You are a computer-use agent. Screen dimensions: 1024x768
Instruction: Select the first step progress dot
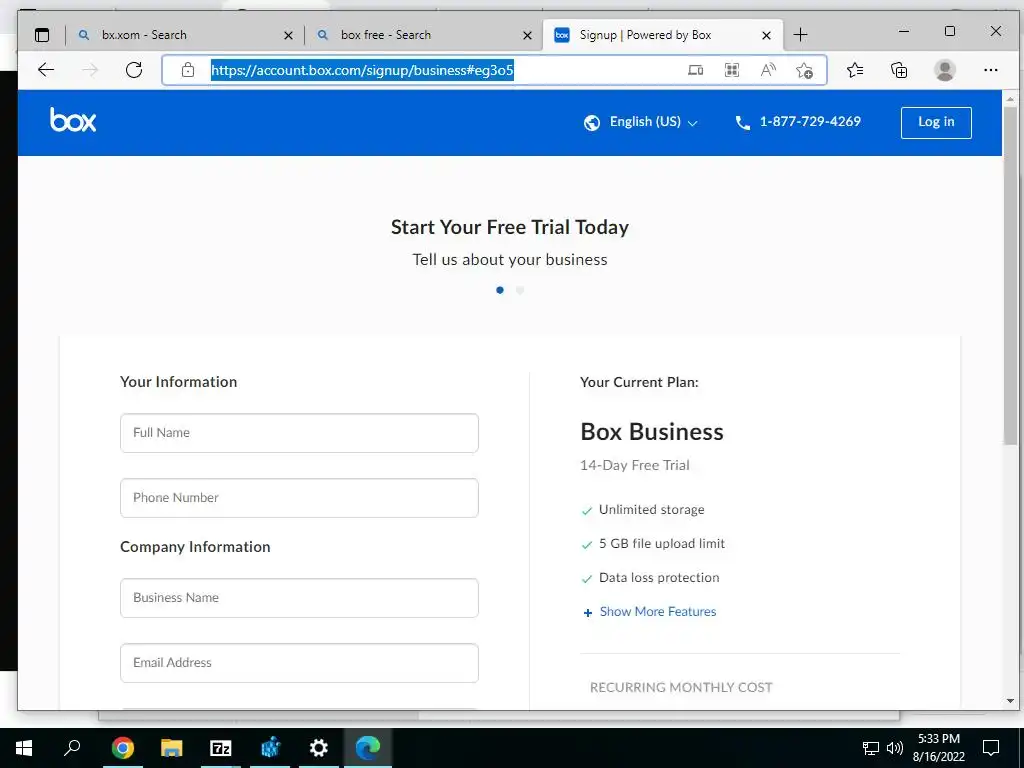tap(500, 290)
